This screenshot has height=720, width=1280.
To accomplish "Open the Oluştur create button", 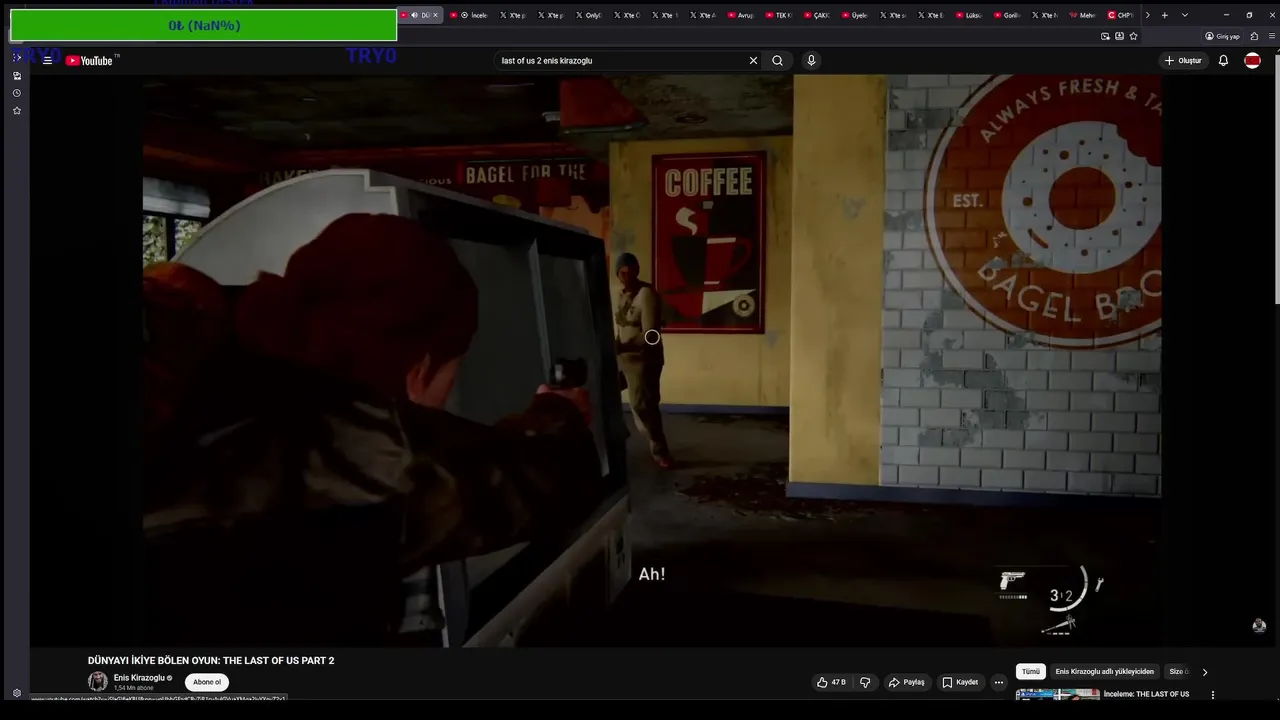I will [1183, 61].
